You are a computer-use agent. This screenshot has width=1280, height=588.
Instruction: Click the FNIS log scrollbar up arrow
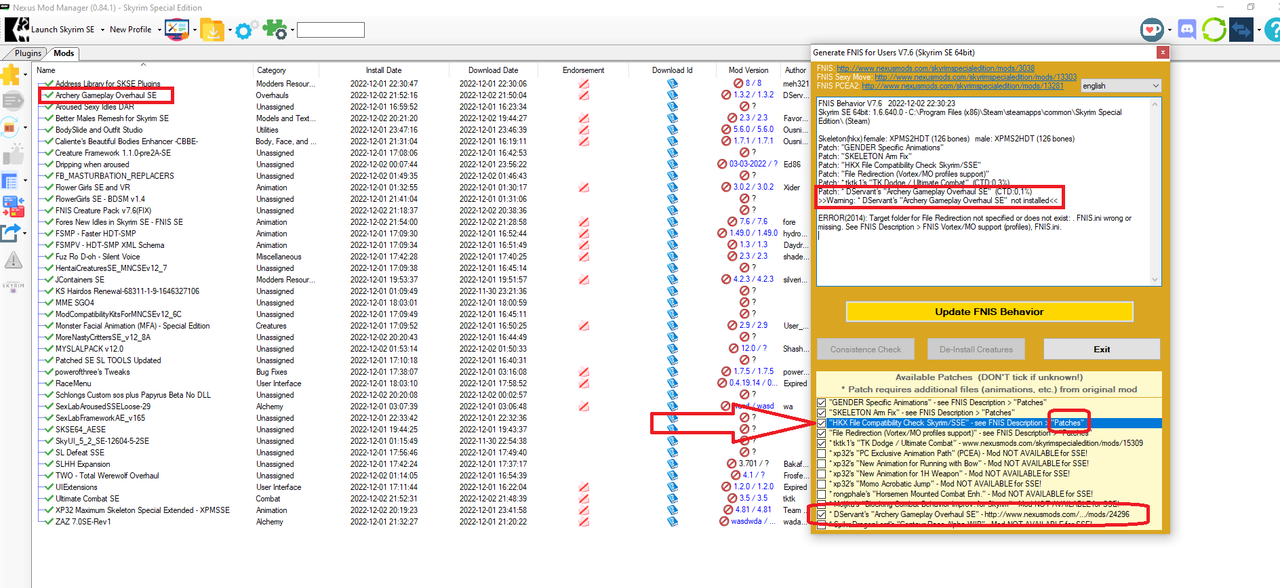[x=1156, y=103]
